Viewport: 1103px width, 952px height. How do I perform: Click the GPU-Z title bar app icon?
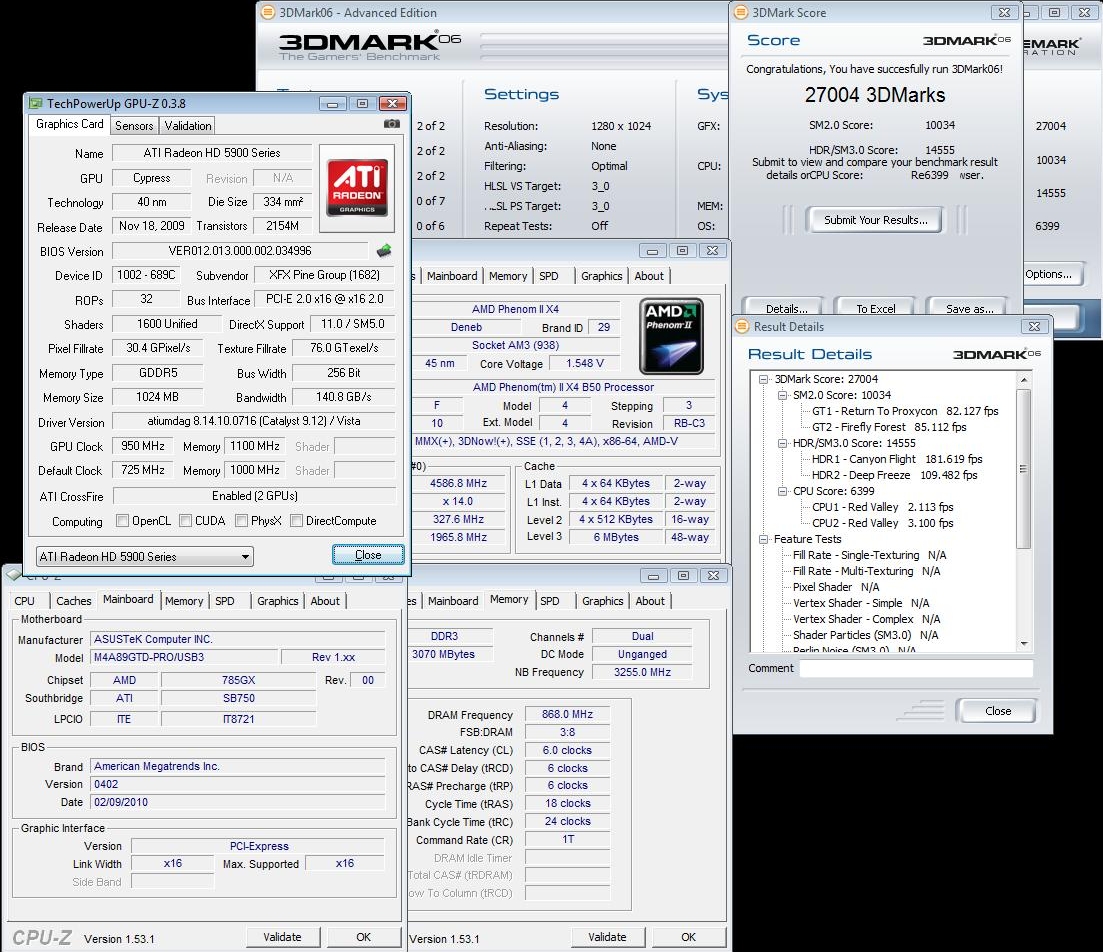[36, 103]
